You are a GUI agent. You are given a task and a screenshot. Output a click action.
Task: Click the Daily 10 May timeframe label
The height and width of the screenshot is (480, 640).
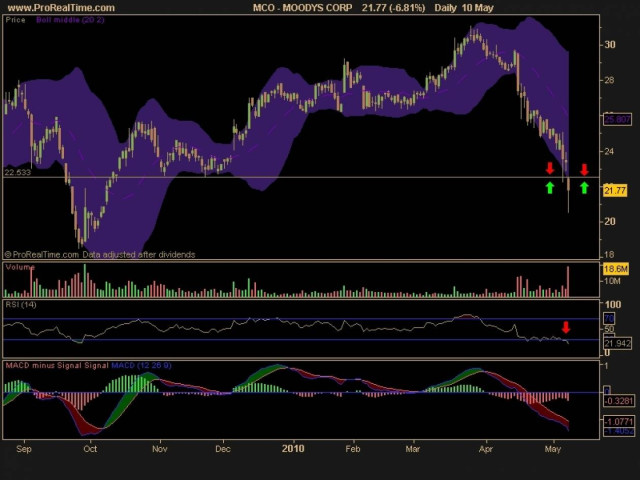pos(464,8)
